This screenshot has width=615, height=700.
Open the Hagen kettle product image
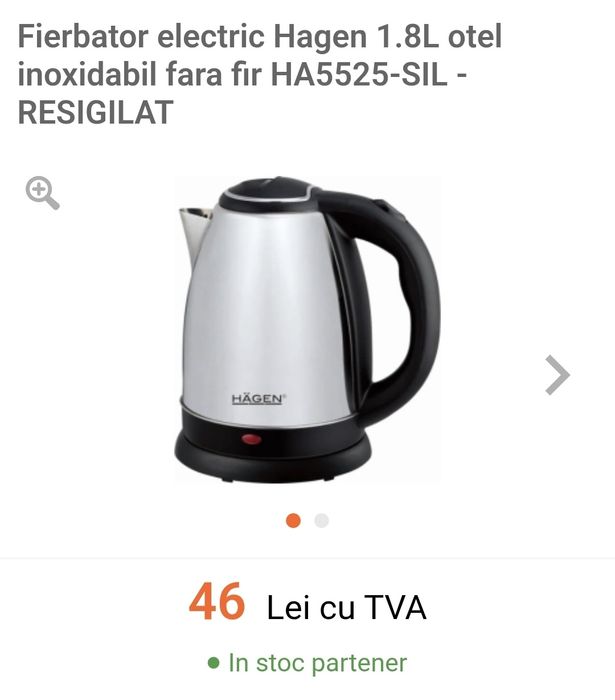[x=307, y=330]
